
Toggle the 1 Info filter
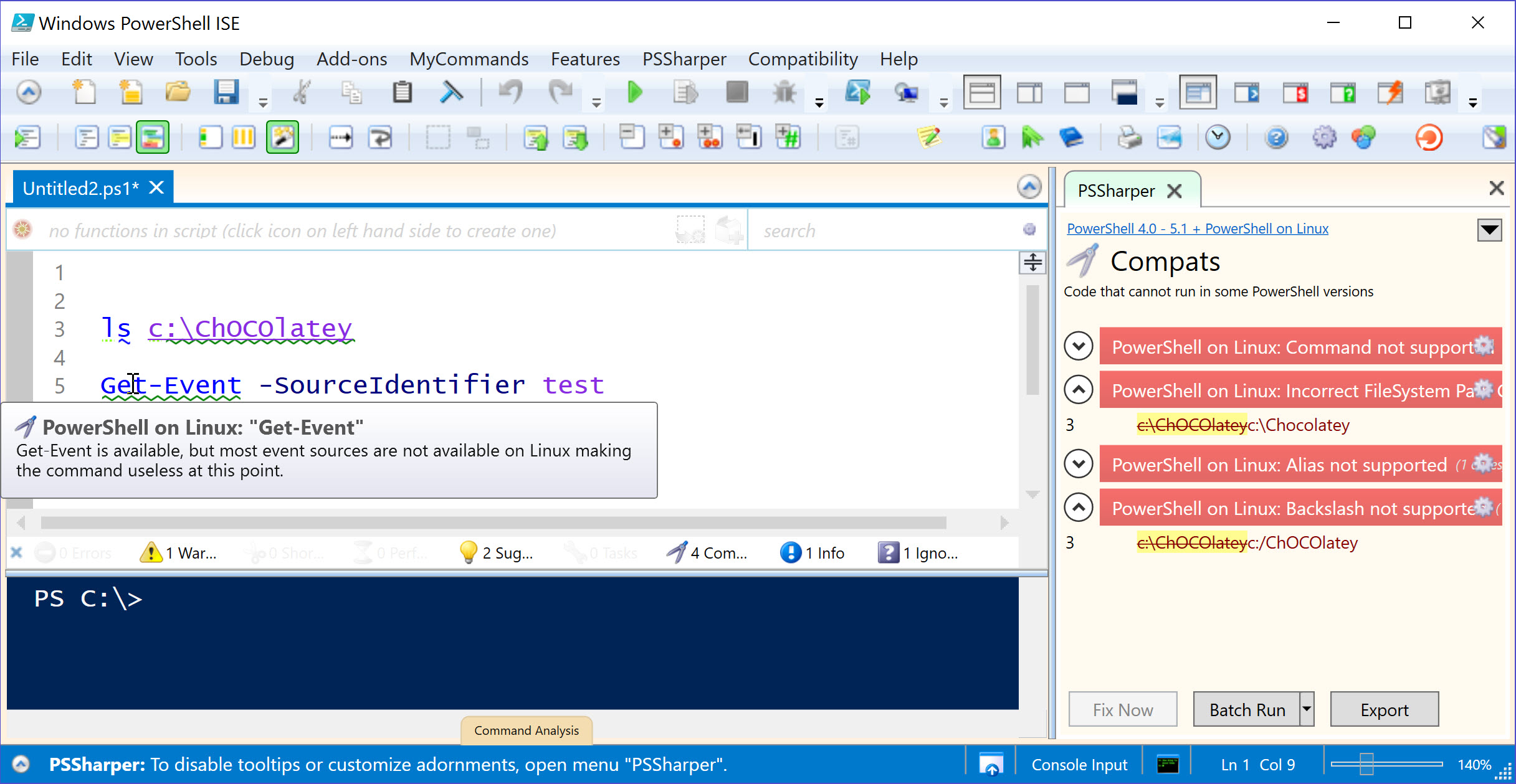tap(813, 553)
